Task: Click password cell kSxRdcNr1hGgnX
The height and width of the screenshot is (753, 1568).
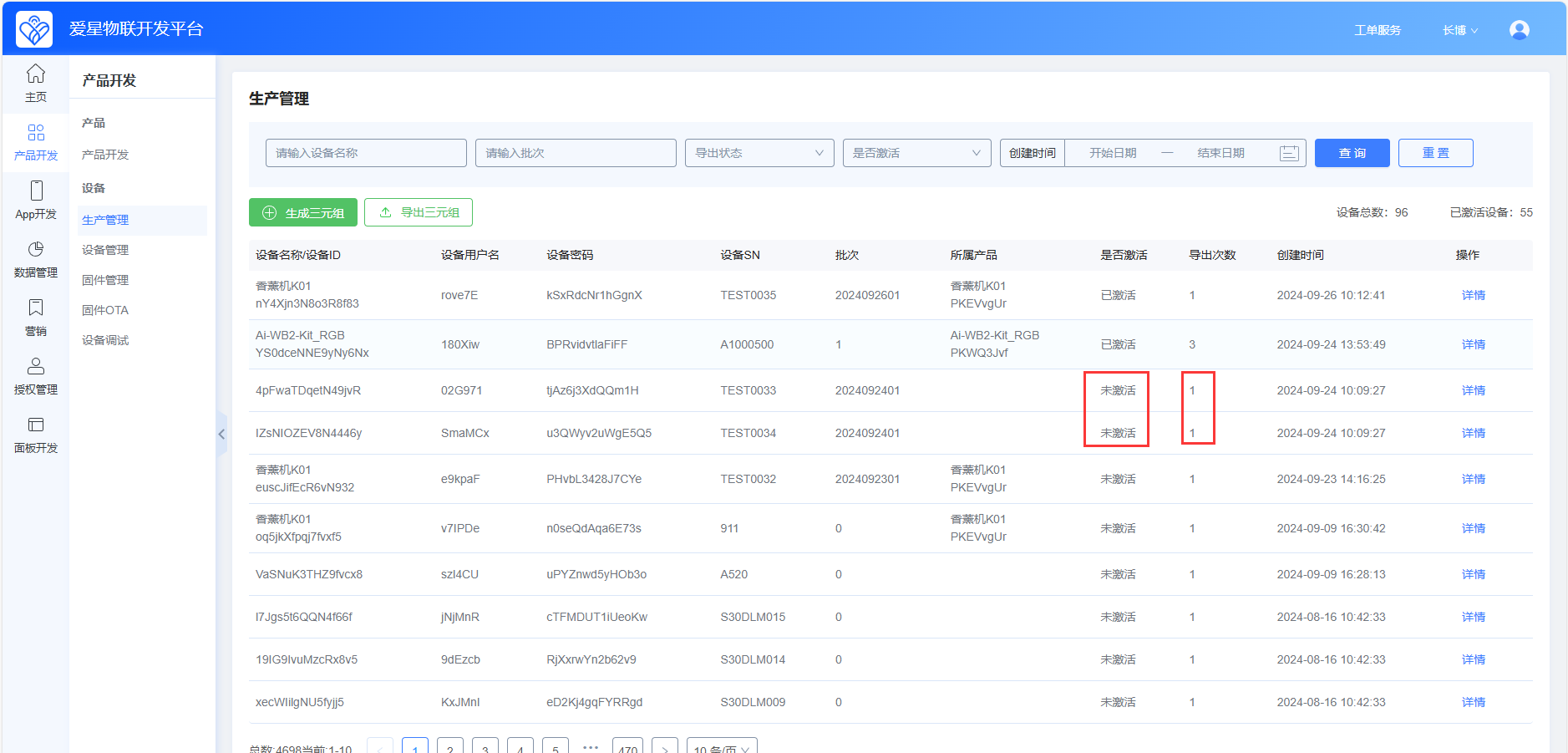Action: click(594, 295)
